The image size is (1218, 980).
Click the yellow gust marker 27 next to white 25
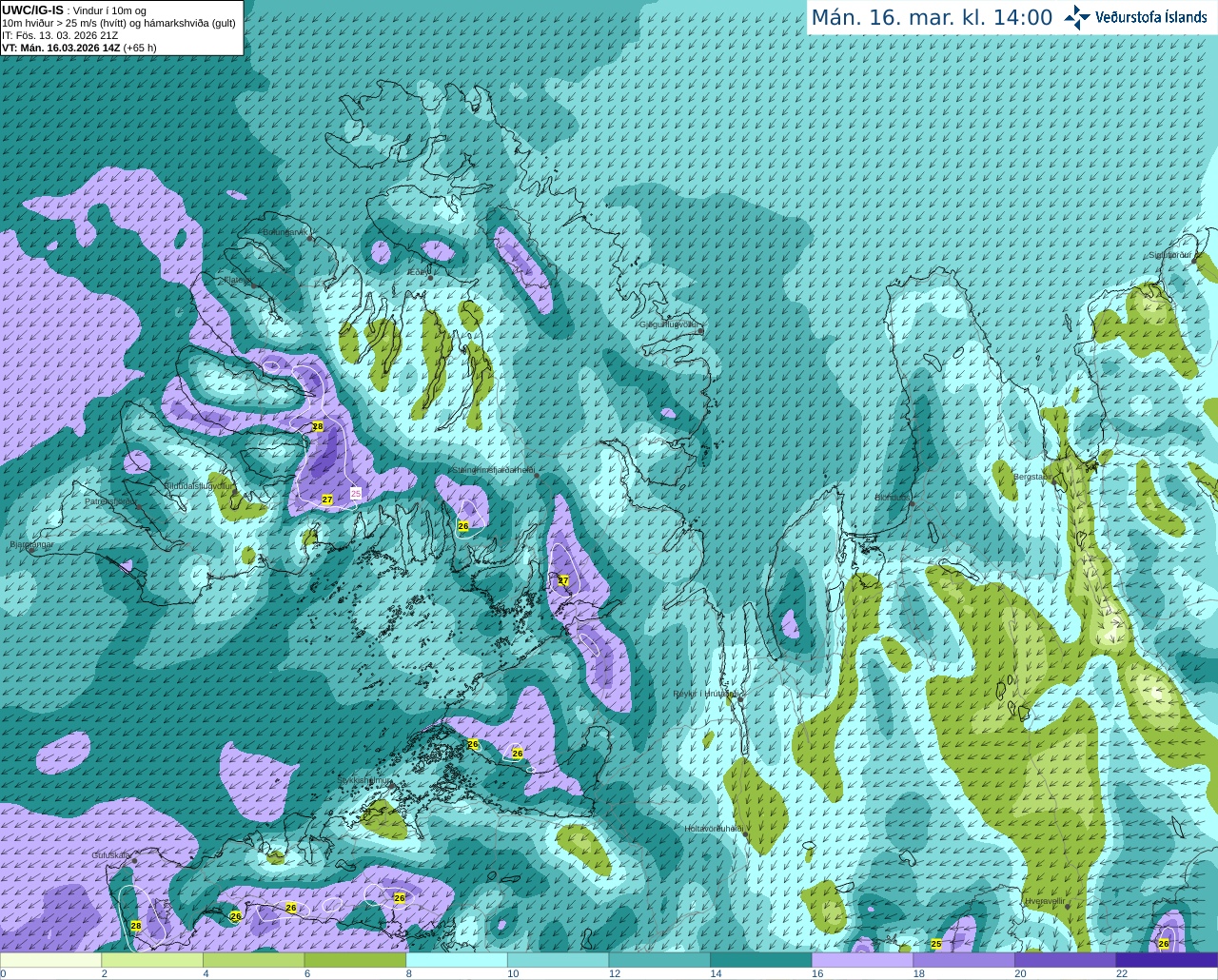tap(327, 500)
